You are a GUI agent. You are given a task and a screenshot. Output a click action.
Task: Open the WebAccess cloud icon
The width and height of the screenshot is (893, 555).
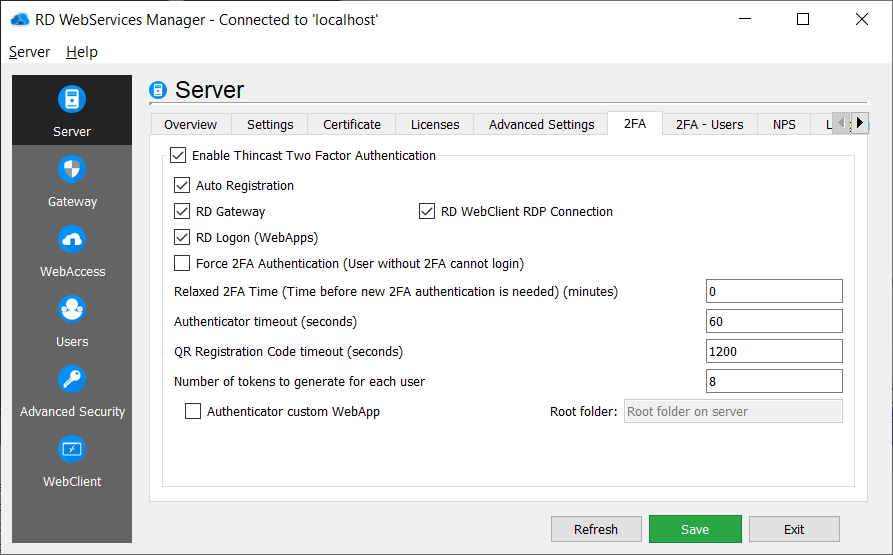coord(72,239)
